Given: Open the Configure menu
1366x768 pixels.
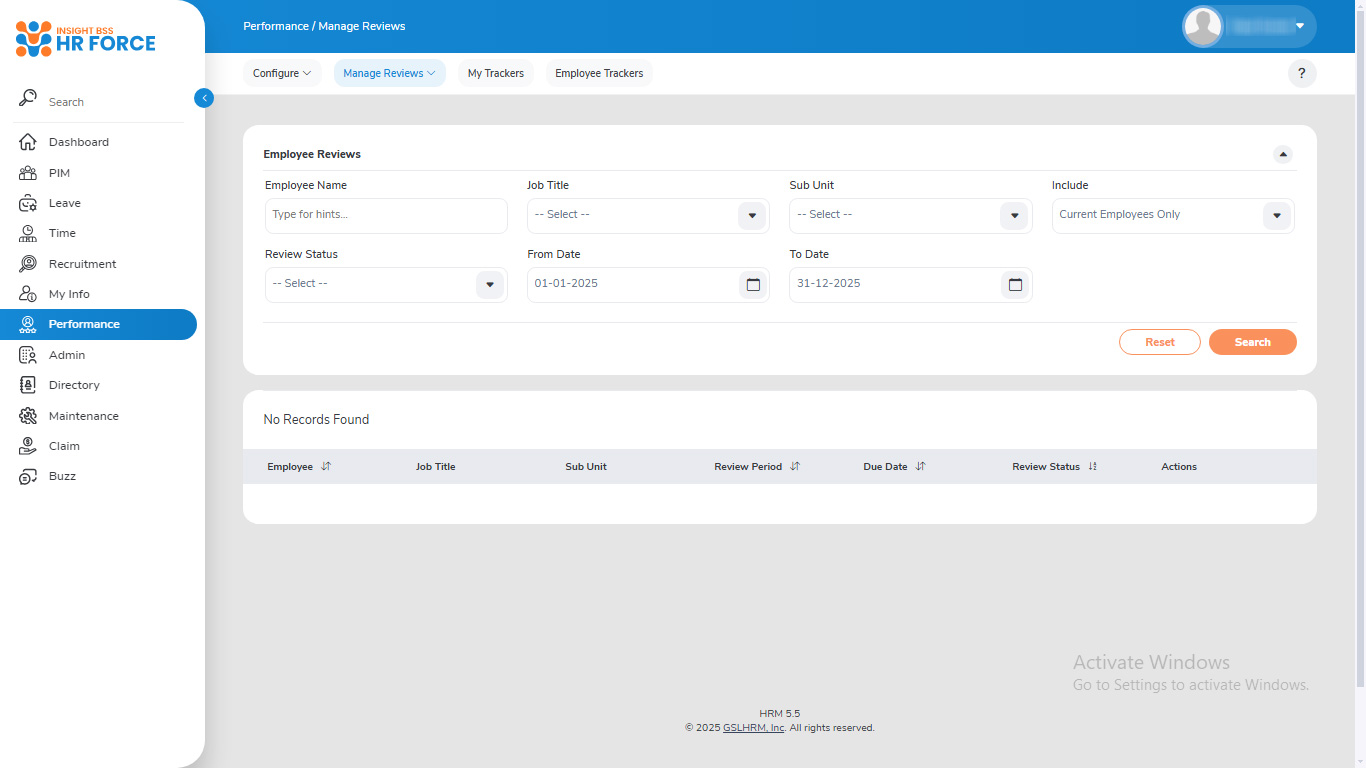Looking at the screenshot, I should [x=281, y=73].
